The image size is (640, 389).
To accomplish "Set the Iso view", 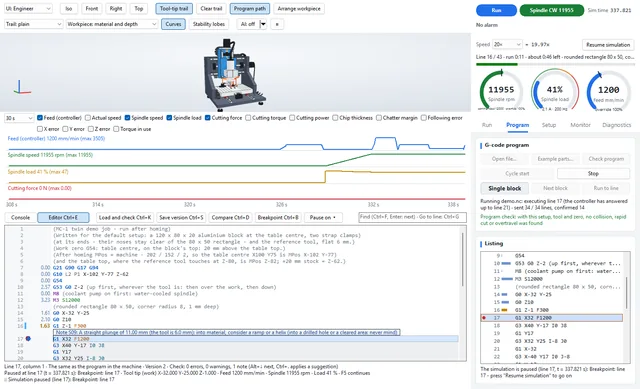I will (69, 9).
